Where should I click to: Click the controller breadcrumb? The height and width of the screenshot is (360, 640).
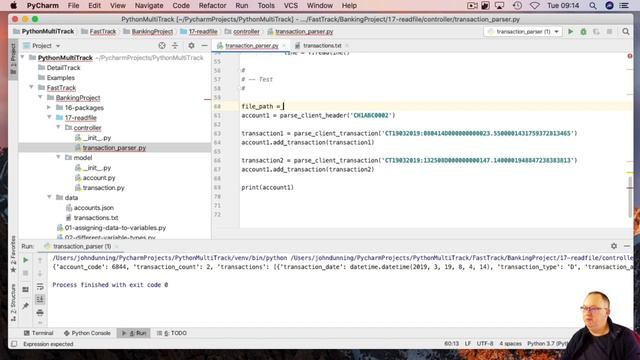246,32
